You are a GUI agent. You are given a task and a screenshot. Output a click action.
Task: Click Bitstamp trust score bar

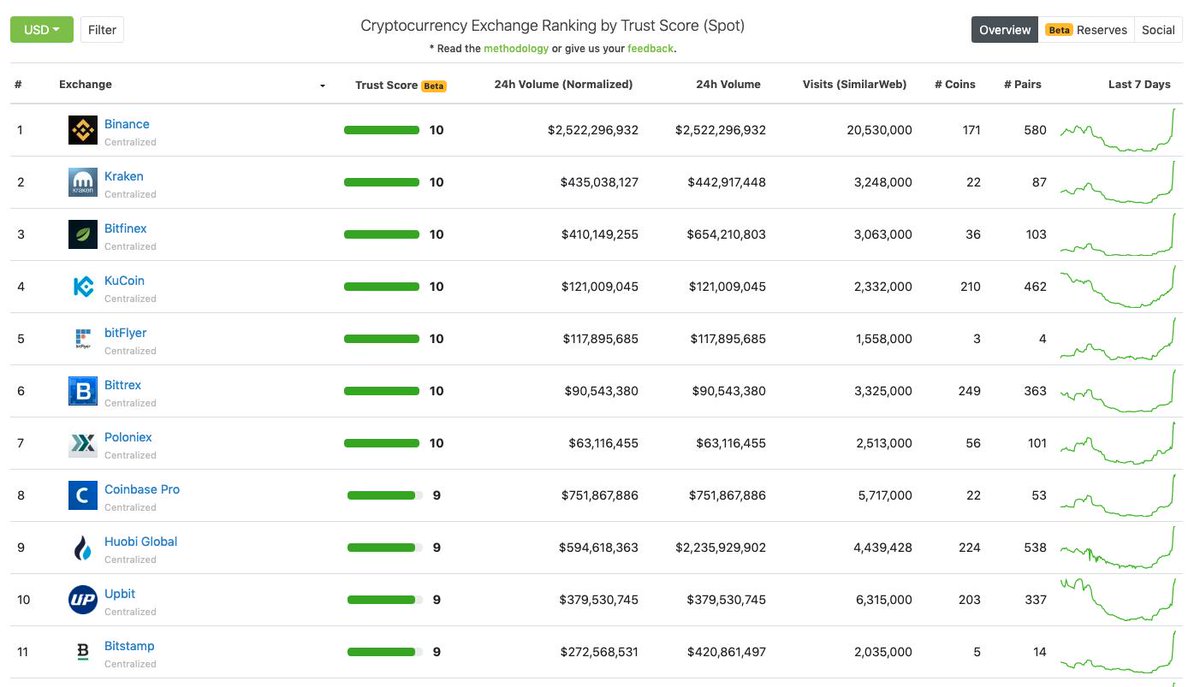[x=384, y=651]
